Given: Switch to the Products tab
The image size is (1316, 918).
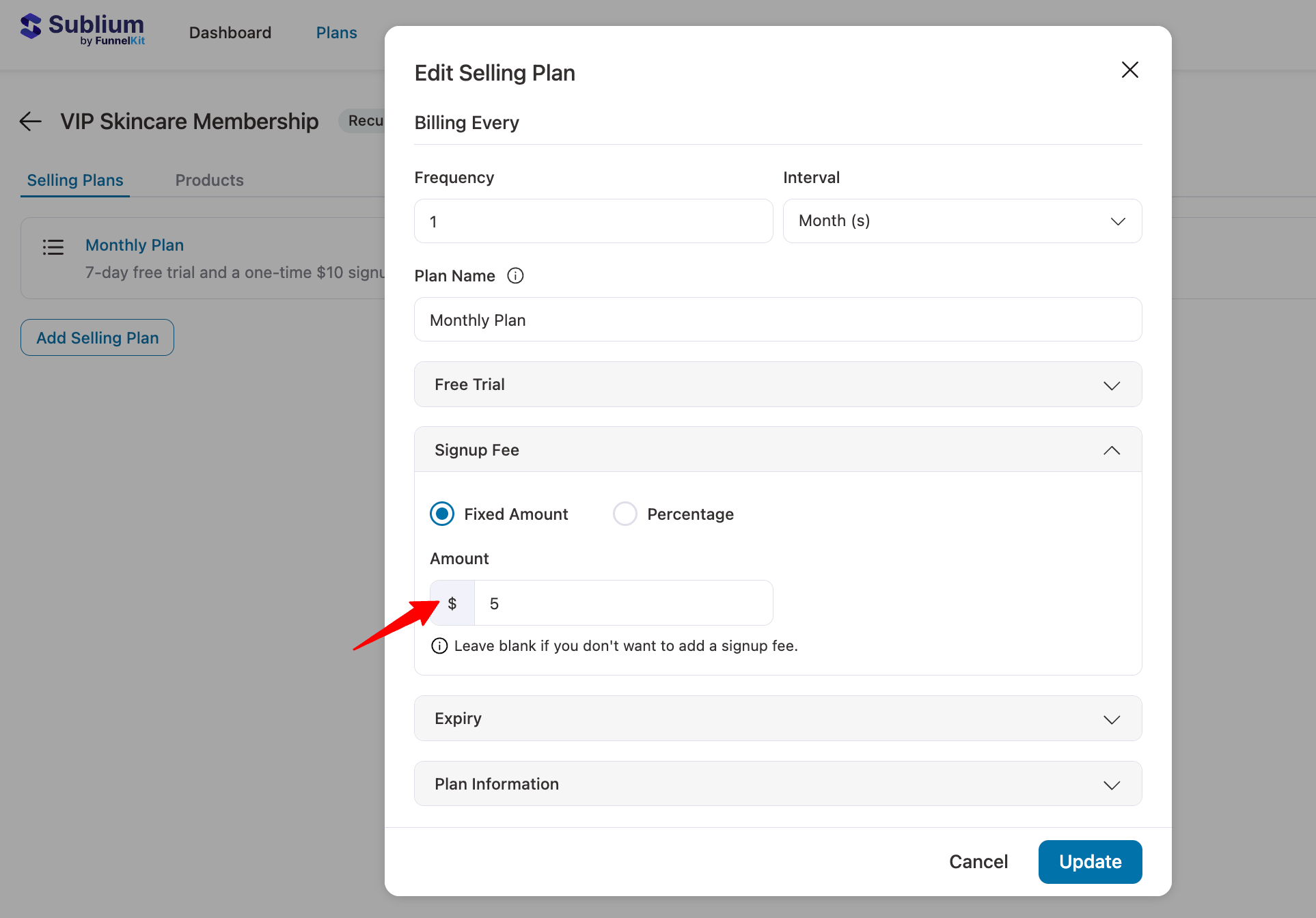Looking at the screenshot, I should coord(209,180).
